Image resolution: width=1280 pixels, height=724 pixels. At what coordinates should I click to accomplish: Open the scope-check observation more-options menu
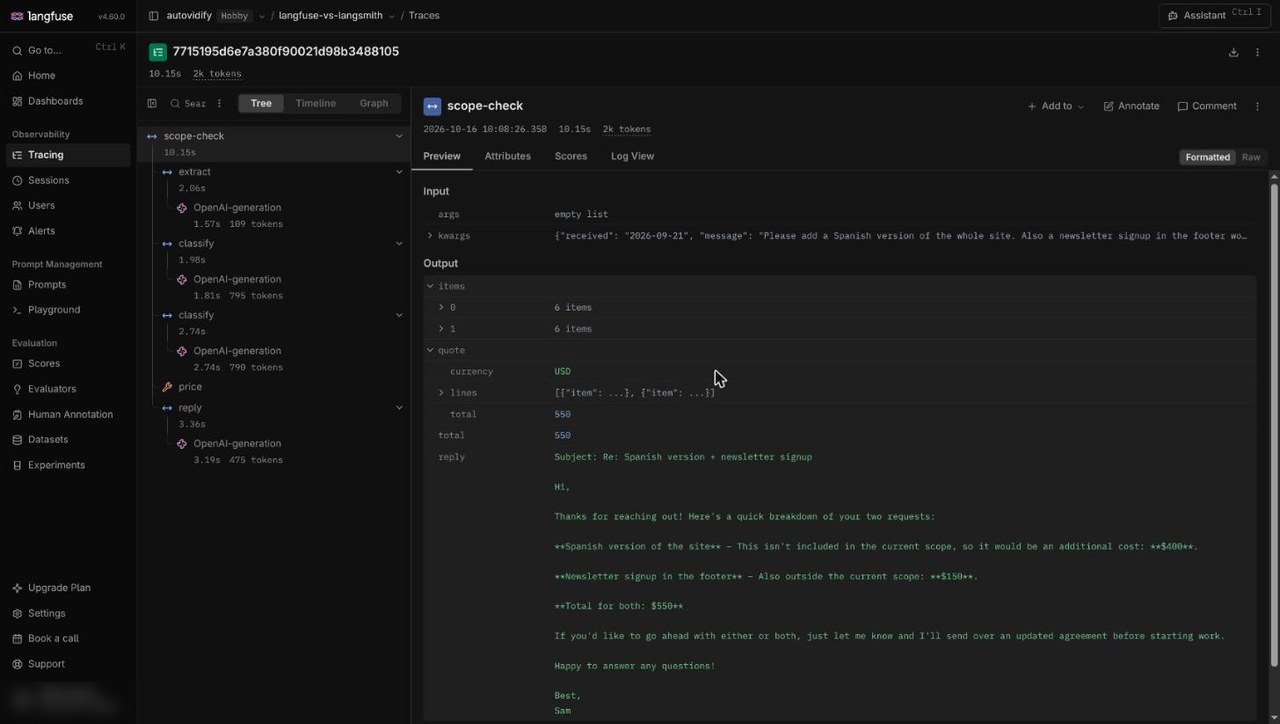(x=1258, y=106)
